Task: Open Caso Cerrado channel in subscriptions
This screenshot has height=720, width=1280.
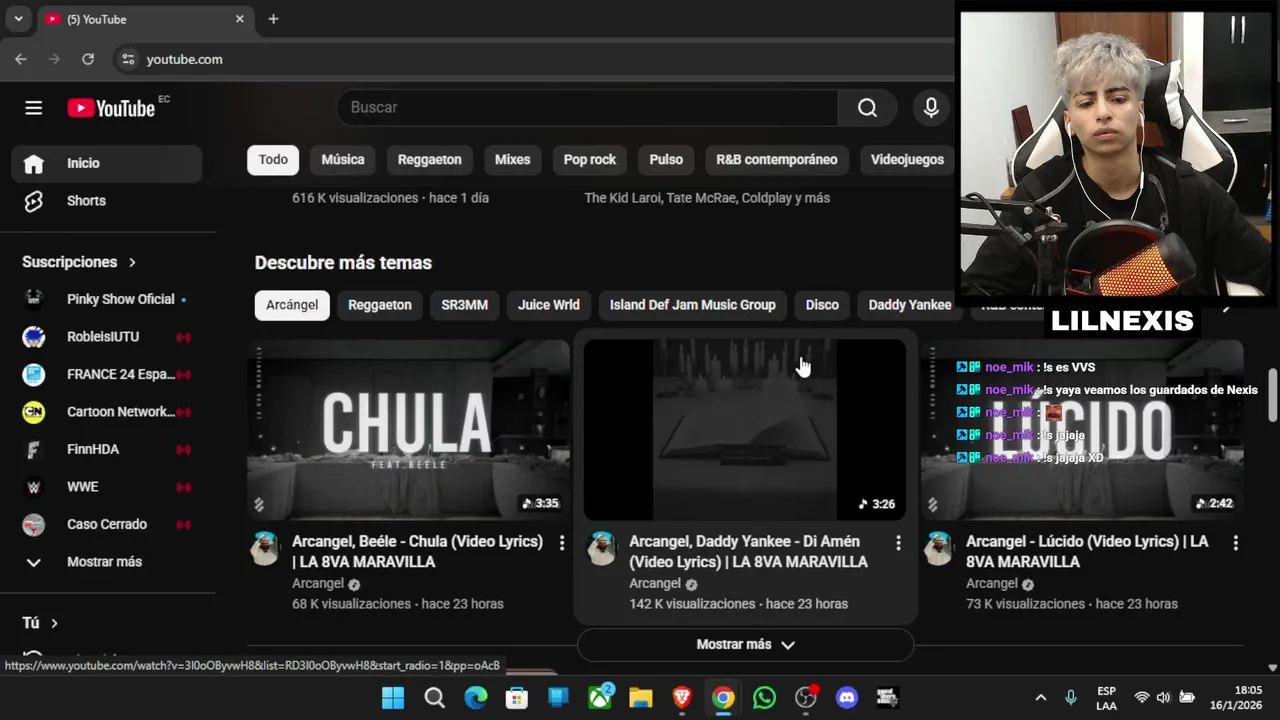Action: (107, 524)
